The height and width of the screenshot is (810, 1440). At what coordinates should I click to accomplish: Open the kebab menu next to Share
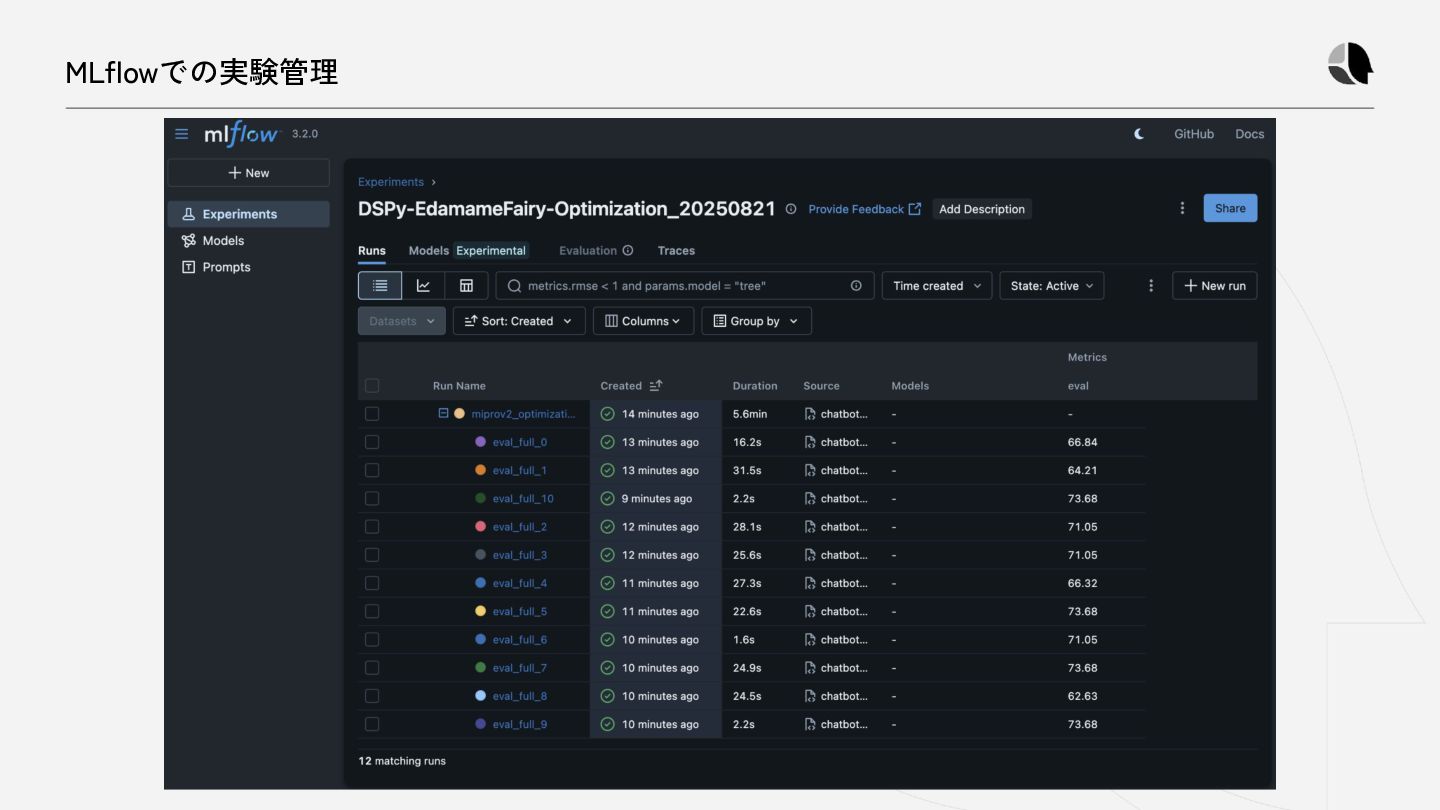[1182, 208]
